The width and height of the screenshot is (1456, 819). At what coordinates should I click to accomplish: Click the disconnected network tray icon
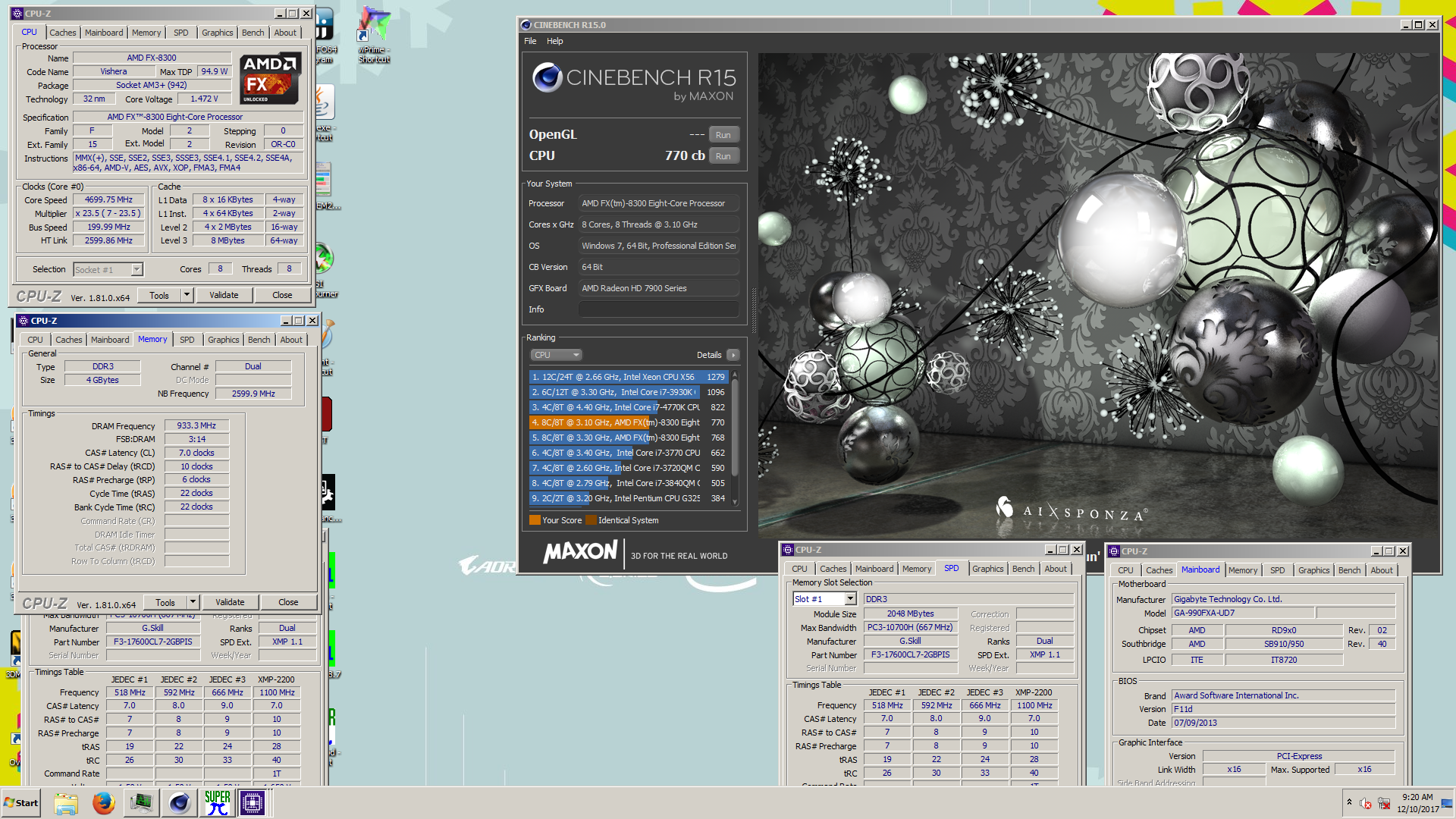pyautogui.click(x=1384, y=803)
